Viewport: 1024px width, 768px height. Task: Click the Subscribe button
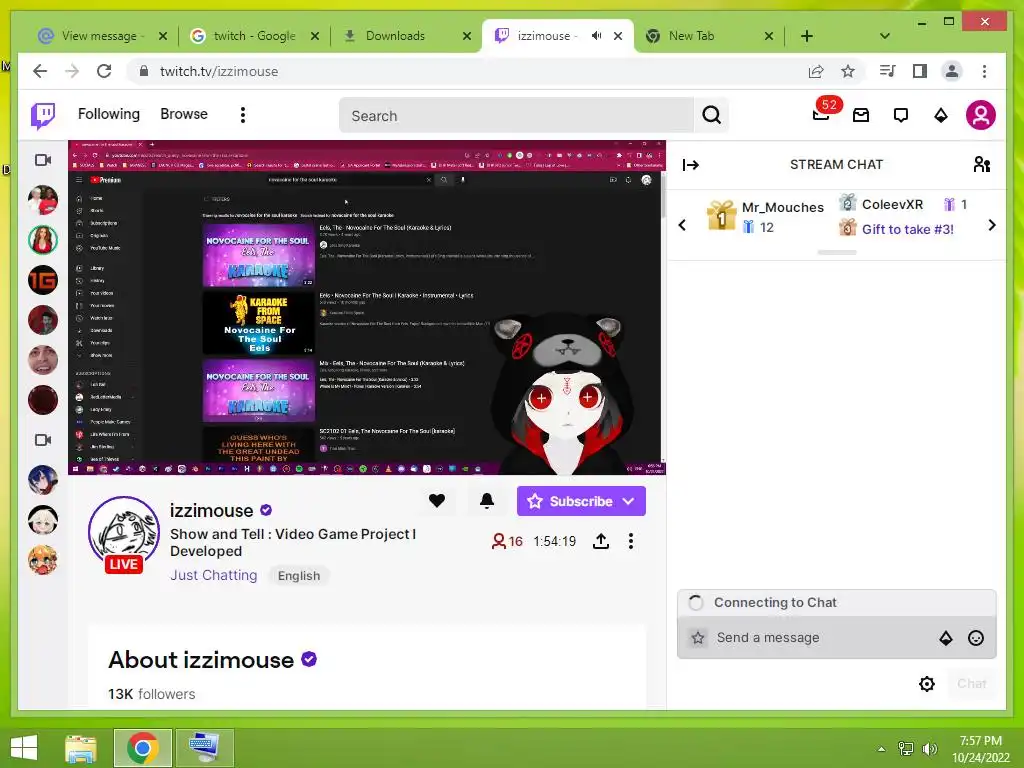pyautogui.click(x=571, y=501)
